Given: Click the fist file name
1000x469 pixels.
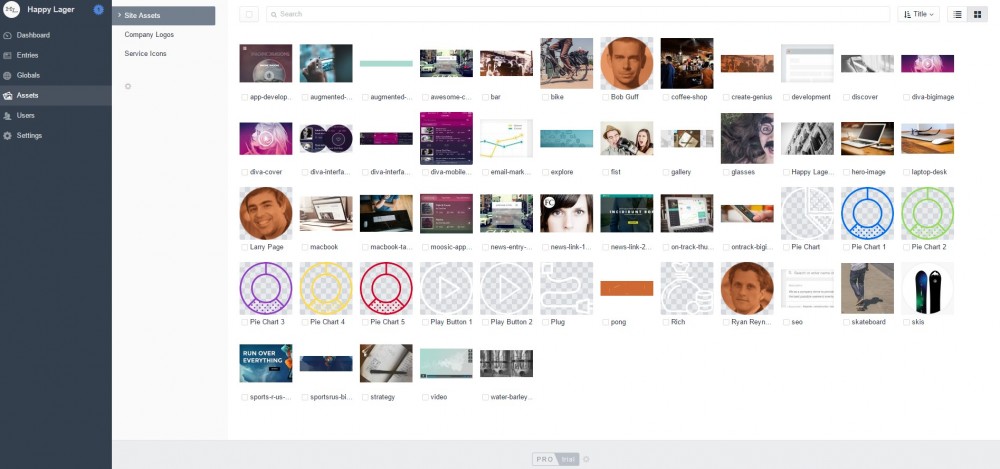Looking at the screenshot, I should (615, 172).
